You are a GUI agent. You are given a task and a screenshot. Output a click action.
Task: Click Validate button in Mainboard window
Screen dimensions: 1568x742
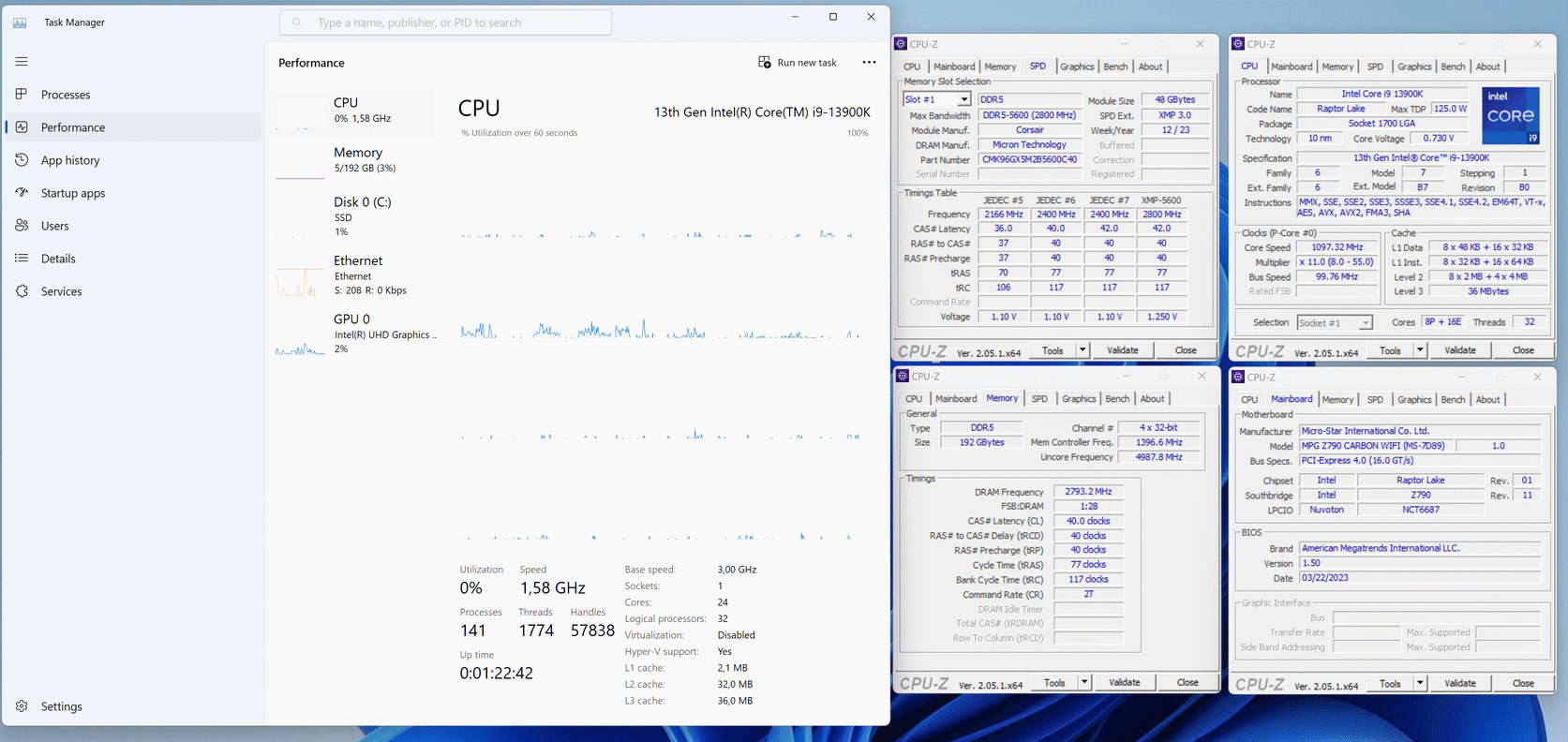(1460, 683)
